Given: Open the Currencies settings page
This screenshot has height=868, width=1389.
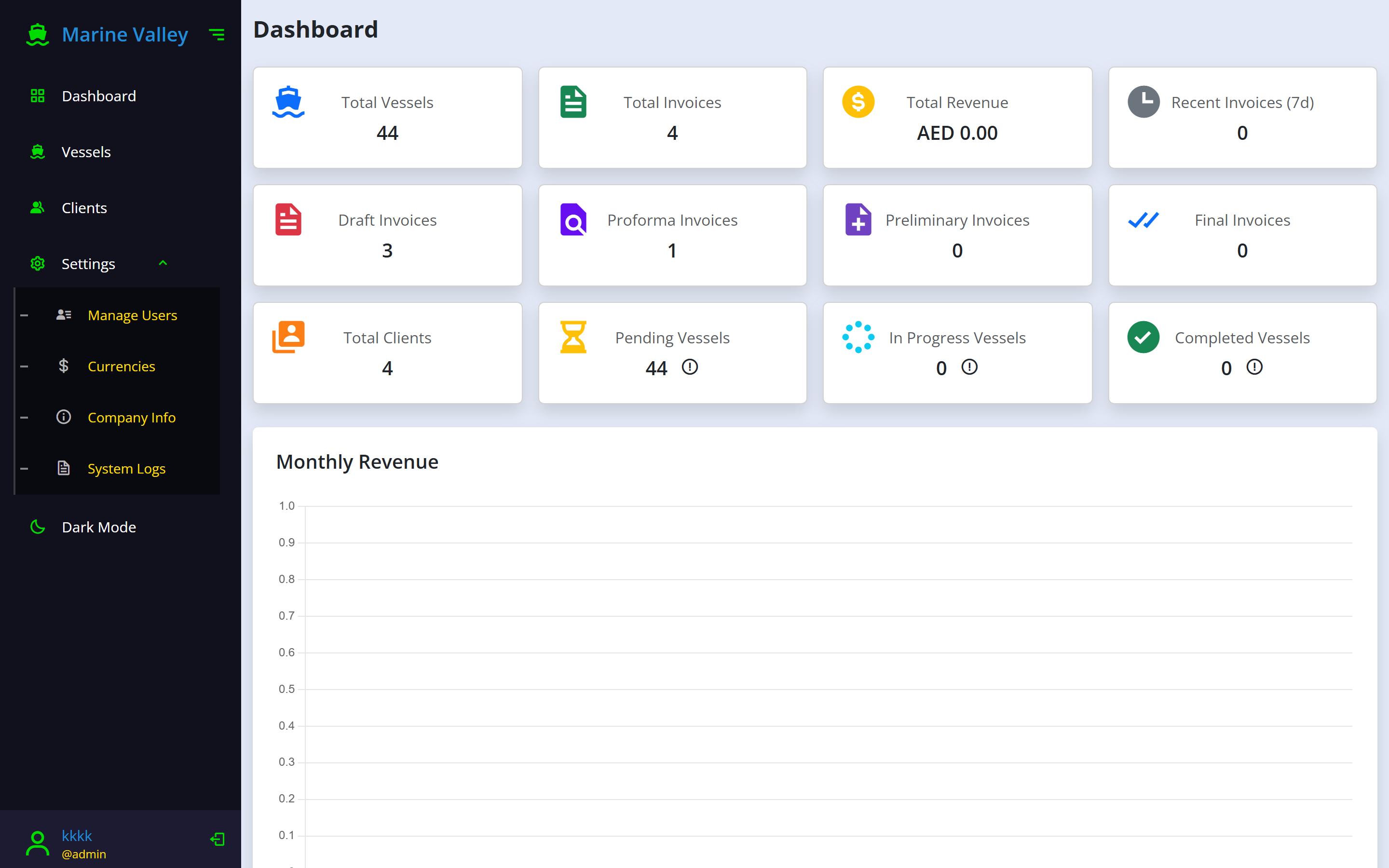Looking at the screenshot, I should click(121, 366).
